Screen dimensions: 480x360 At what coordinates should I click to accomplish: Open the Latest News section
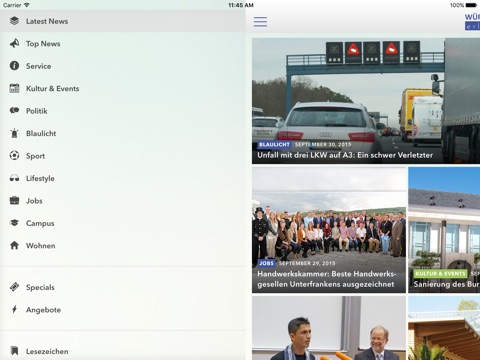pos(123,21)
